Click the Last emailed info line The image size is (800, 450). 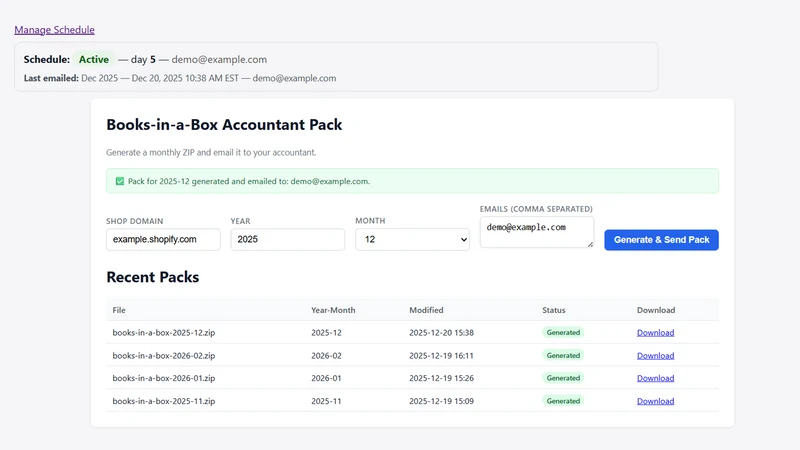[180, 78]
